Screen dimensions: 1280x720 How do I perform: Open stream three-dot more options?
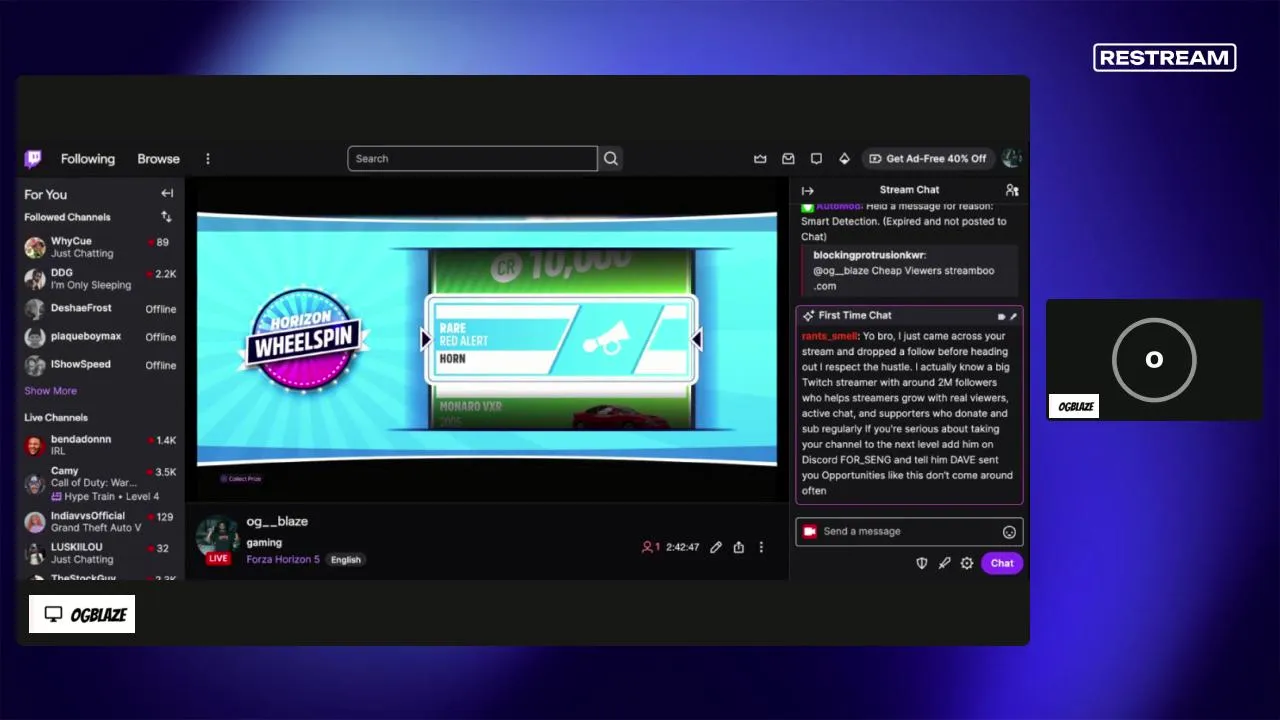pos(761,547)
